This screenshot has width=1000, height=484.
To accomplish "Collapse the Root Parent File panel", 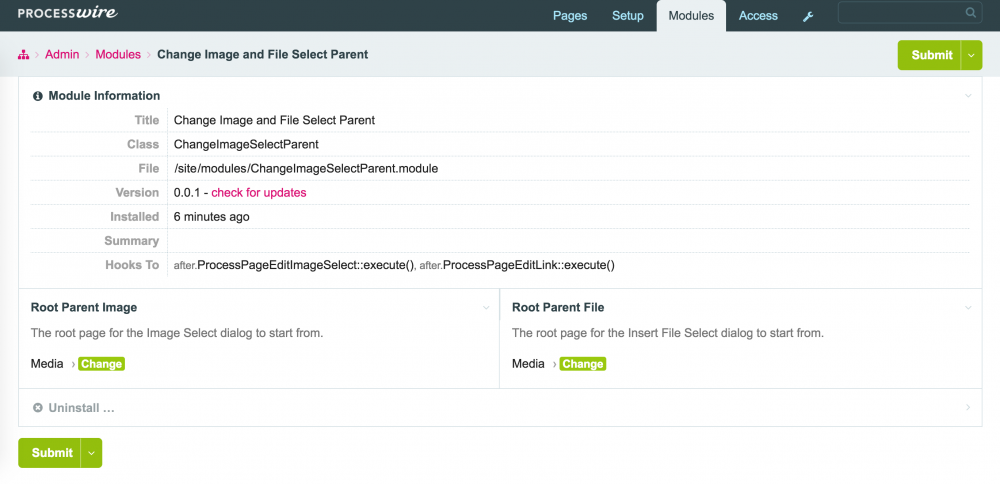I will pyautogui.click(x=968, y=308).
